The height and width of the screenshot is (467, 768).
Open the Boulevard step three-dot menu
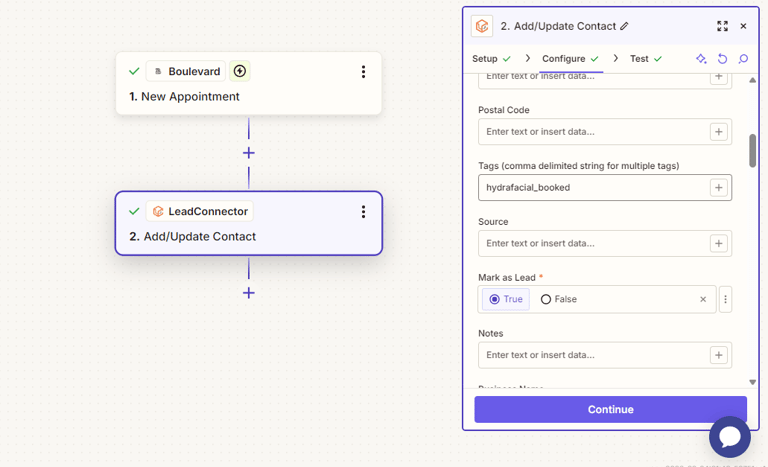[x=363, y=72]
